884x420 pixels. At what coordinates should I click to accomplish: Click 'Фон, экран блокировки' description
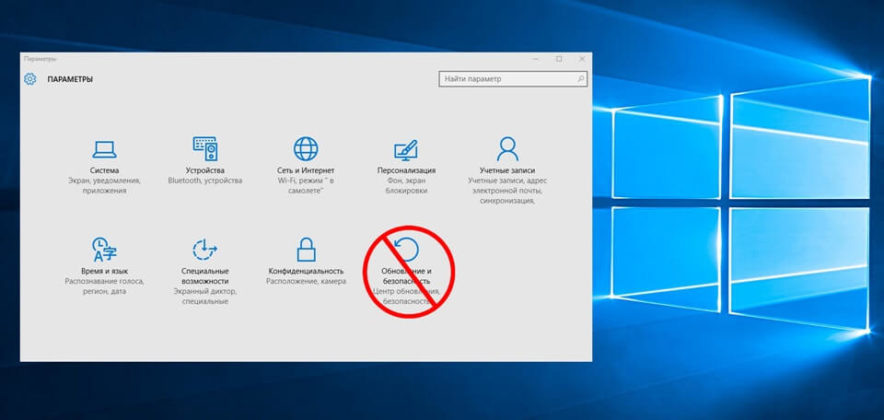pos(406,186)
